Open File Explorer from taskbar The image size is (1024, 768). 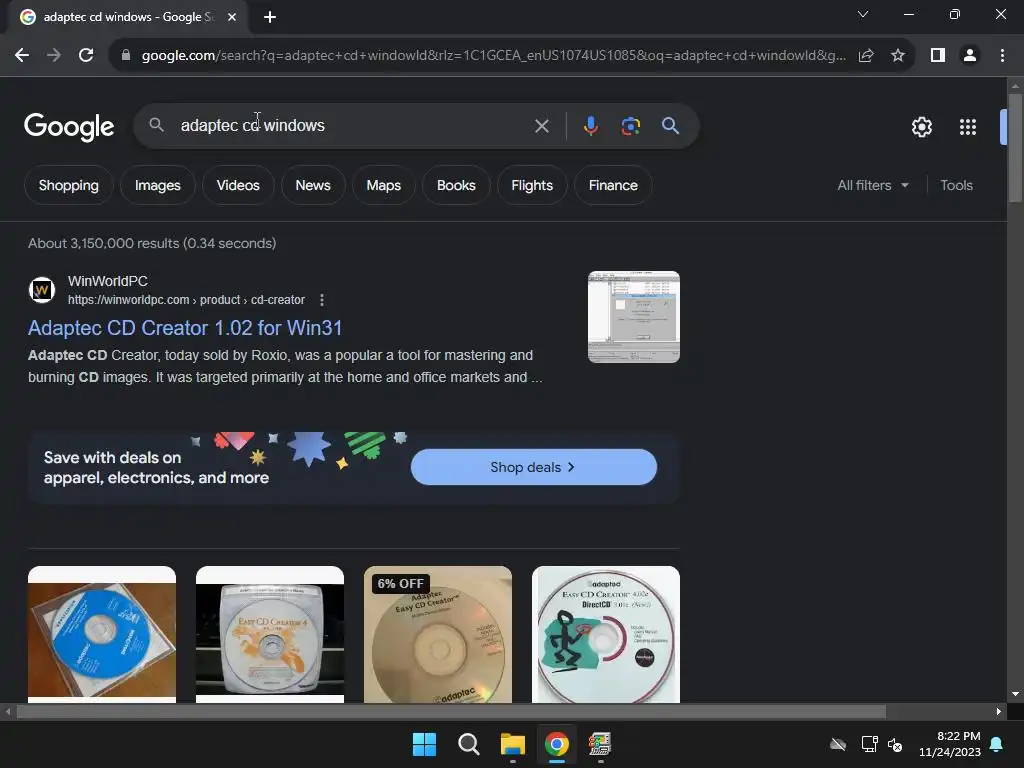[x=513, y=744]
